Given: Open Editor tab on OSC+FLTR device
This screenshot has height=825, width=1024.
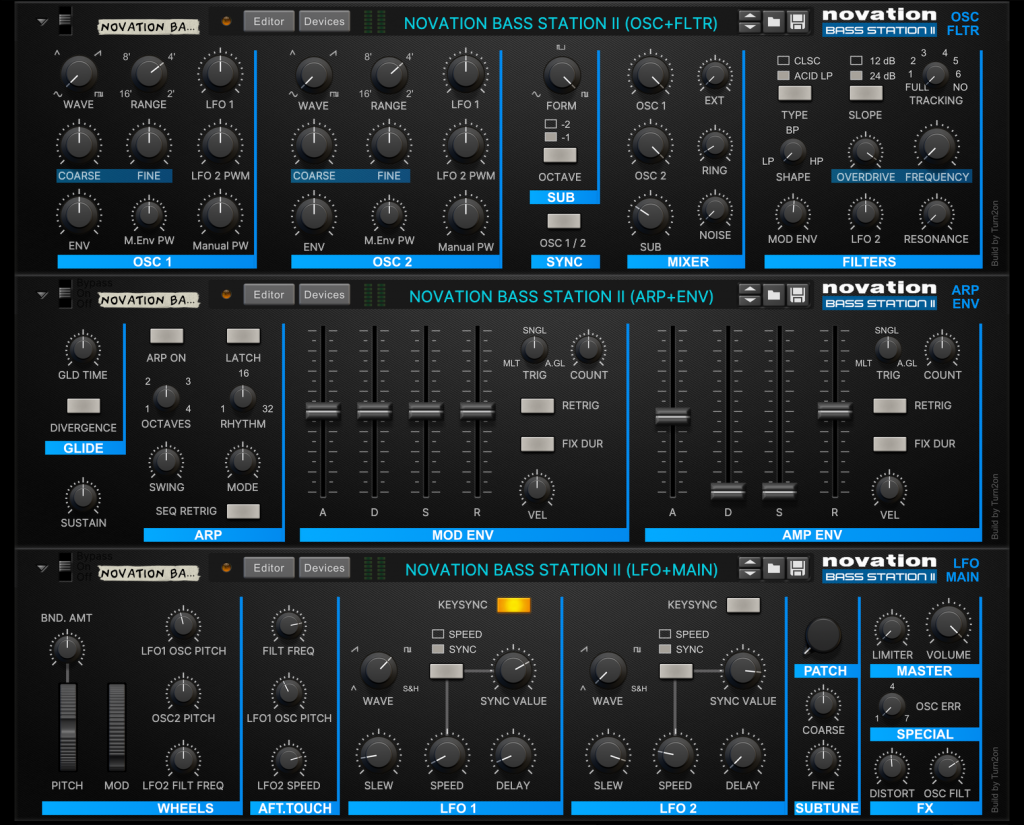Looking at the screenshot, I should [269, 22].
